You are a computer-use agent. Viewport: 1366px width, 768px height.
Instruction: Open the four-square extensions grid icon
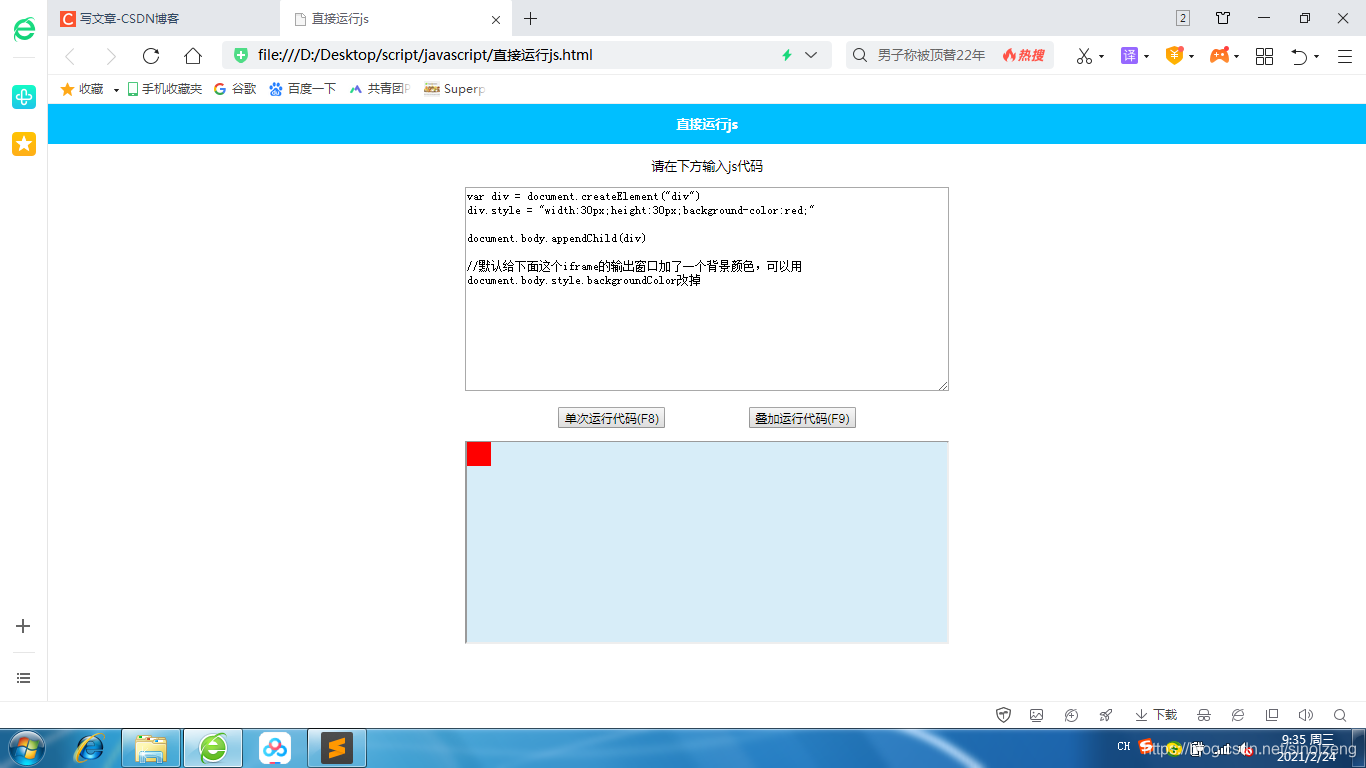1264,56
